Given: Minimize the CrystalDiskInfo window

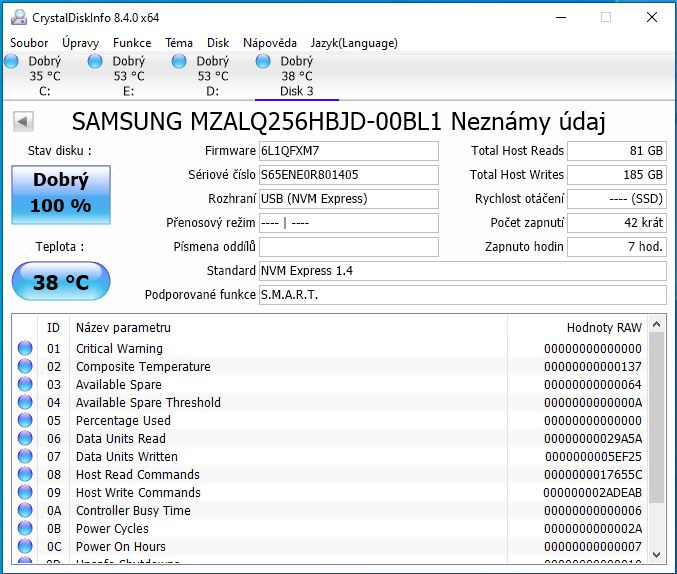Looking at the screenshot, I should 561,17.
